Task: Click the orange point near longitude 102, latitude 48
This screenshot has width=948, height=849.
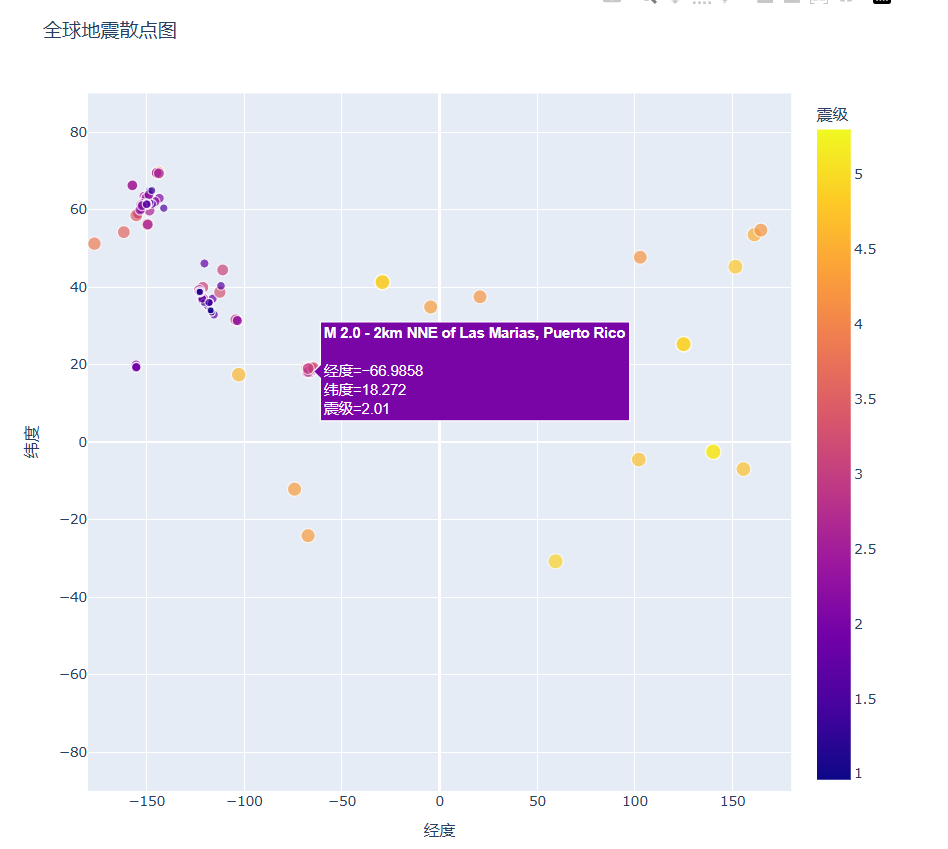Action: (640, 258)
